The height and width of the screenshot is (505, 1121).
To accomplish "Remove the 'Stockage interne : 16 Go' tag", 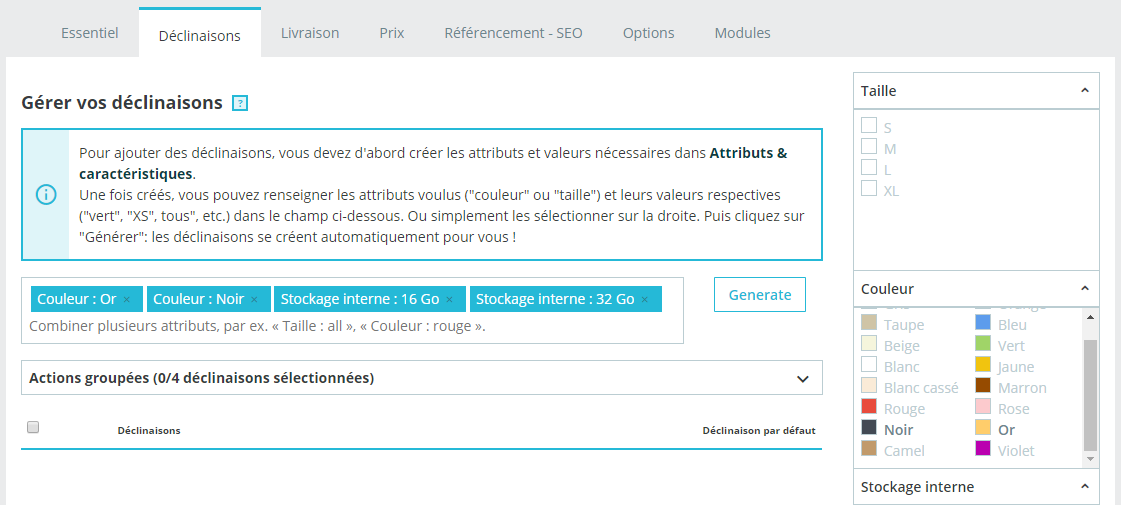I will [x=449, y=300].
